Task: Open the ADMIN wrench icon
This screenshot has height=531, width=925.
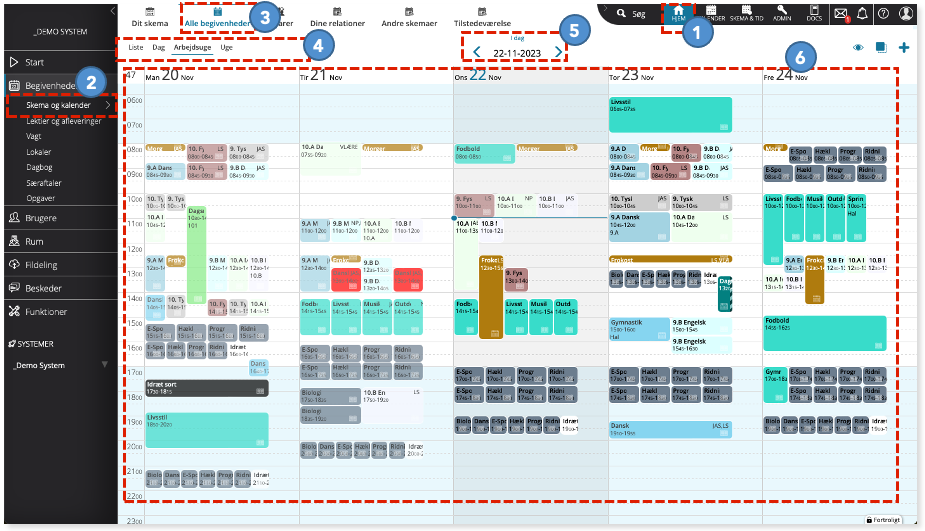Action: click(x=783, y=13)
